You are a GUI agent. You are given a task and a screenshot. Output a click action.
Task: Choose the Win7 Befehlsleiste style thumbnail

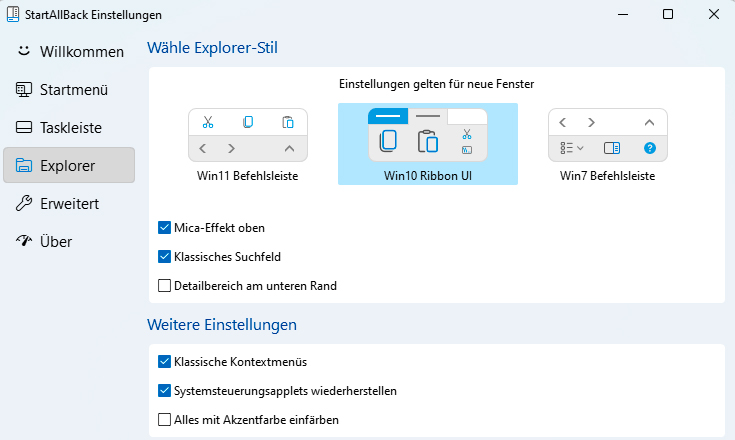coord(608,144)
